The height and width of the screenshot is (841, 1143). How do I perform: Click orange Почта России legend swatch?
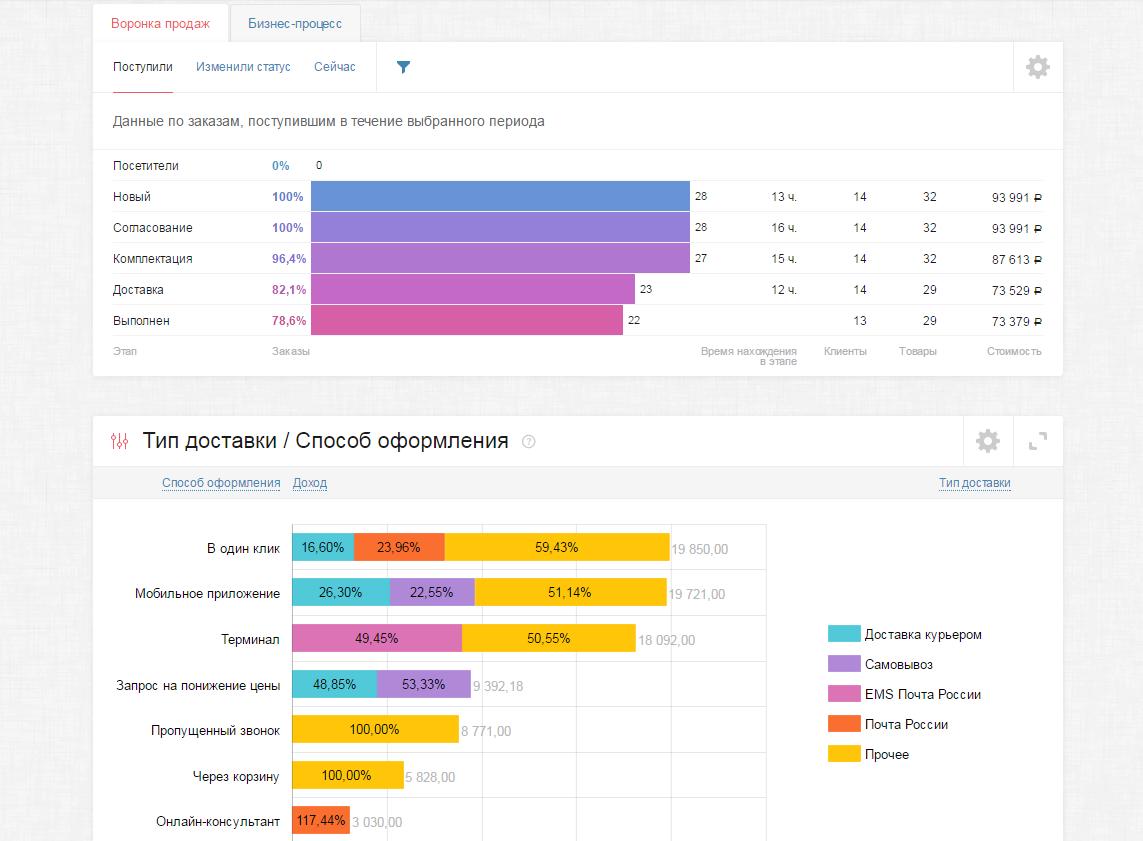844,724
